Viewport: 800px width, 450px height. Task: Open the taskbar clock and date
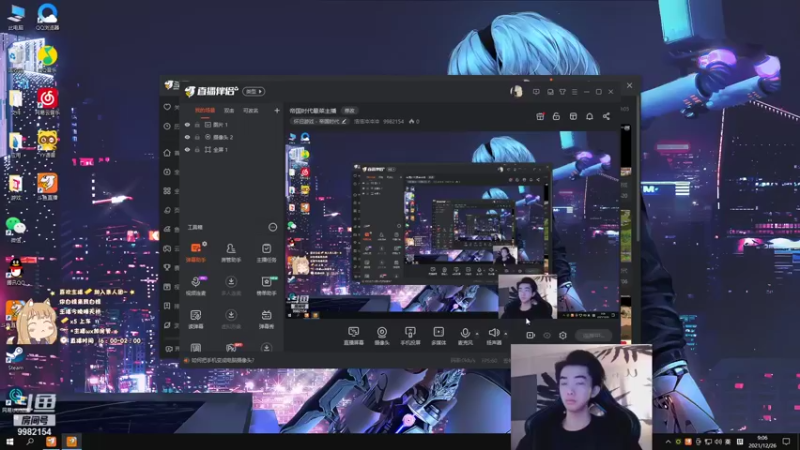tap(762, 441)
